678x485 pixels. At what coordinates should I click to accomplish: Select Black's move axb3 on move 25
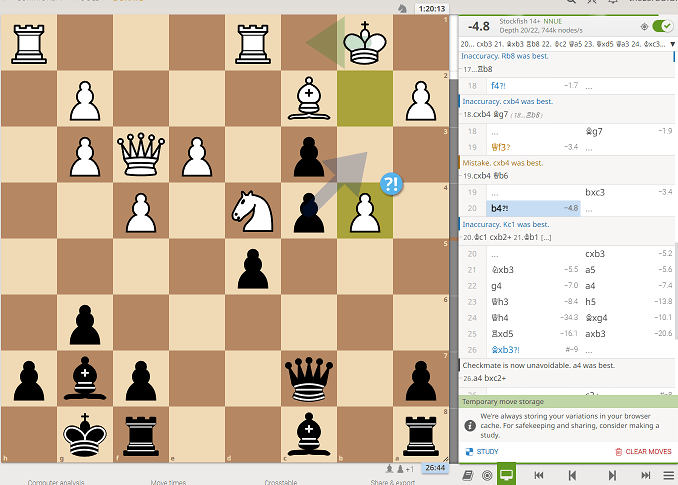click(627, 334)
